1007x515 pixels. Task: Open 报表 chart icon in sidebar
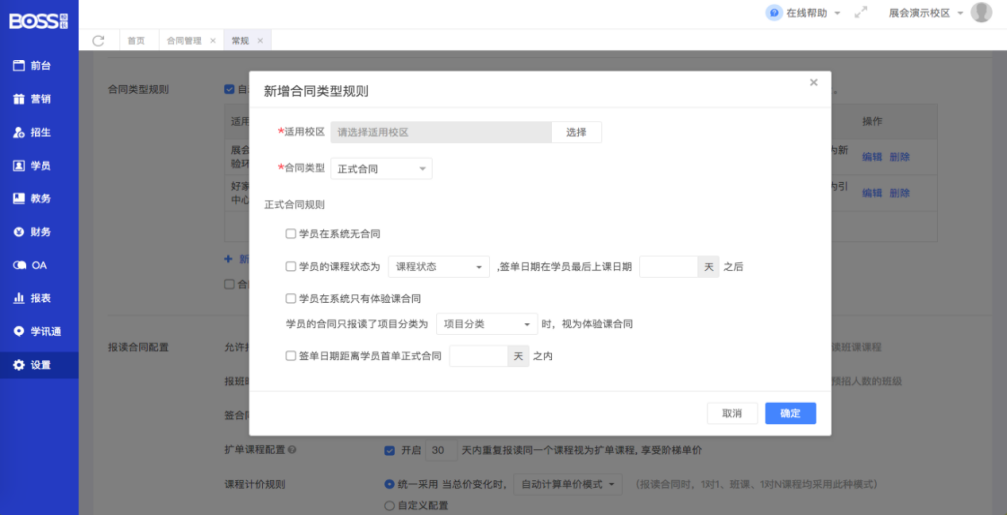(18, 298)
